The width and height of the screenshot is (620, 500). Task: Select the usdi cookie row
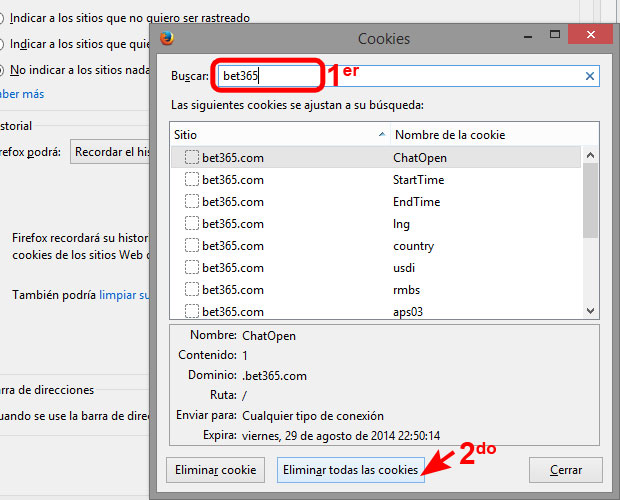(376, 268)
